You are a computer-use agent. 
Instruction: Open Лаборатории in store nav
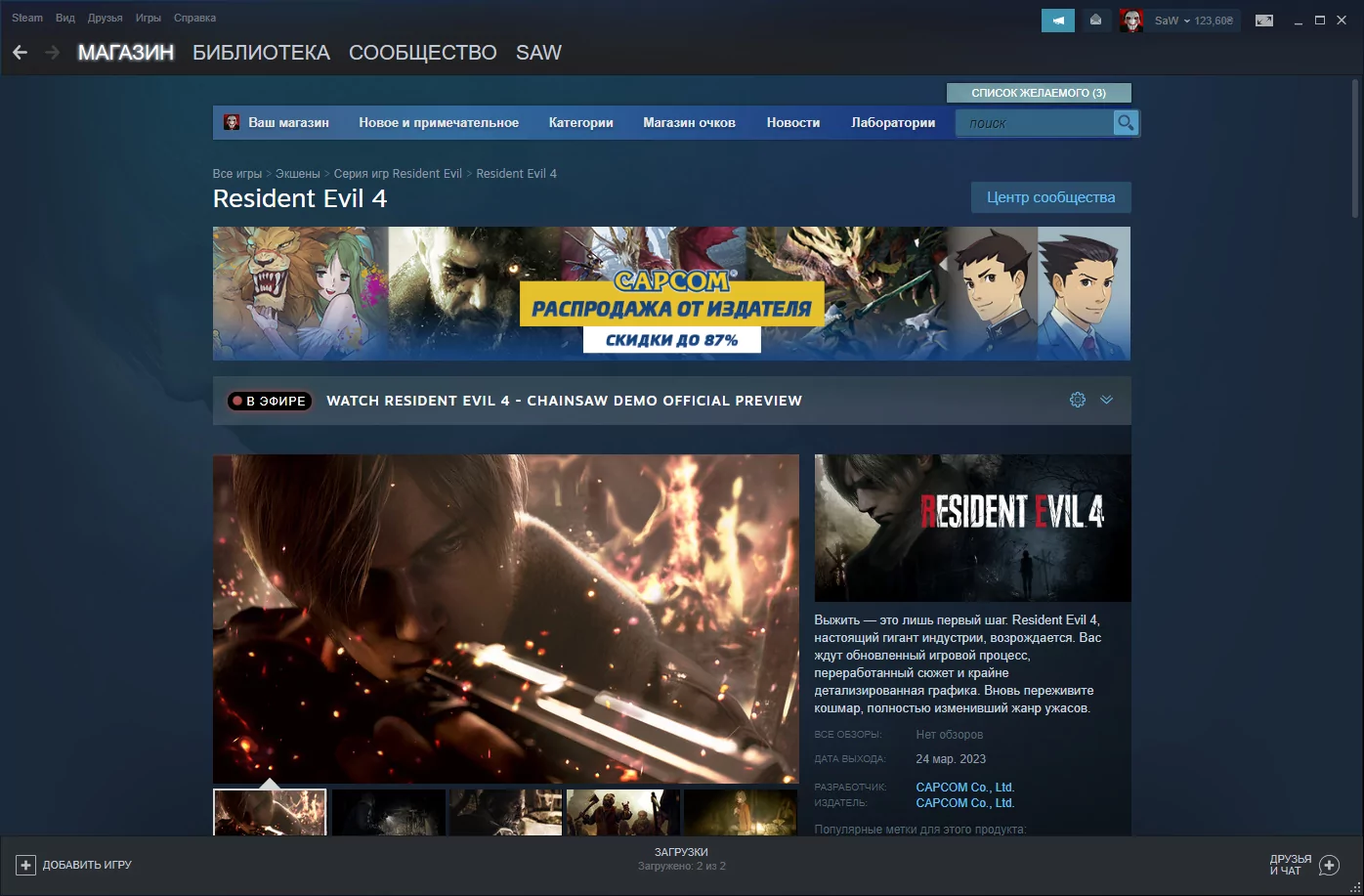893,123
